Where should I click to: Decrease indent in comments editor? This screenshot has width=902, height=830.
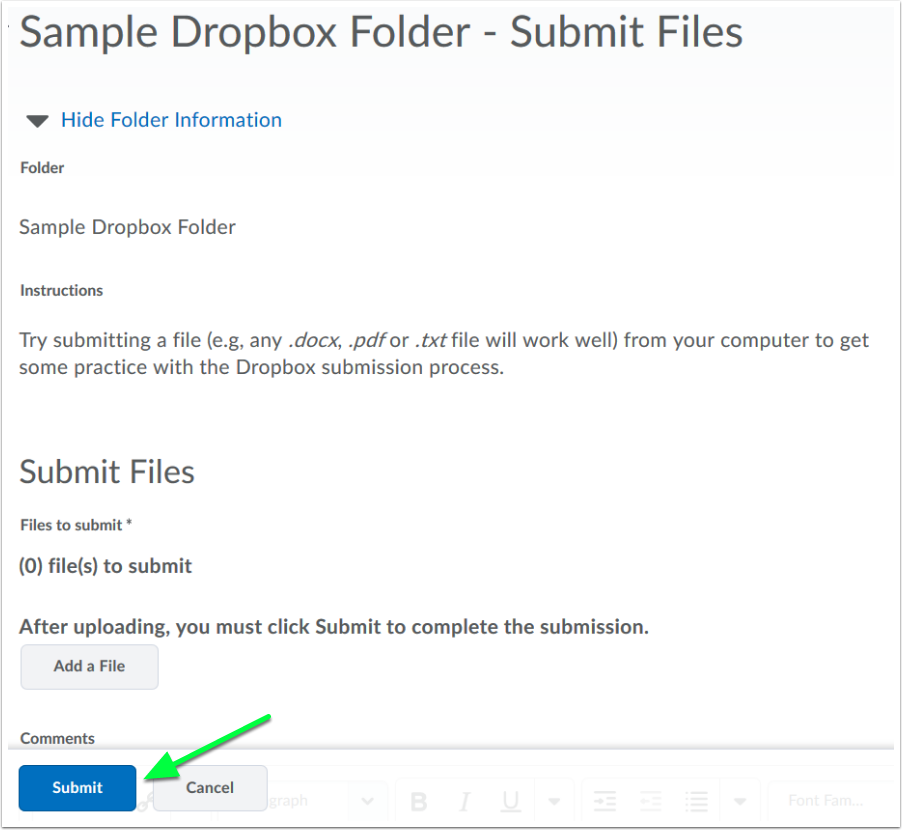(650, 801)
